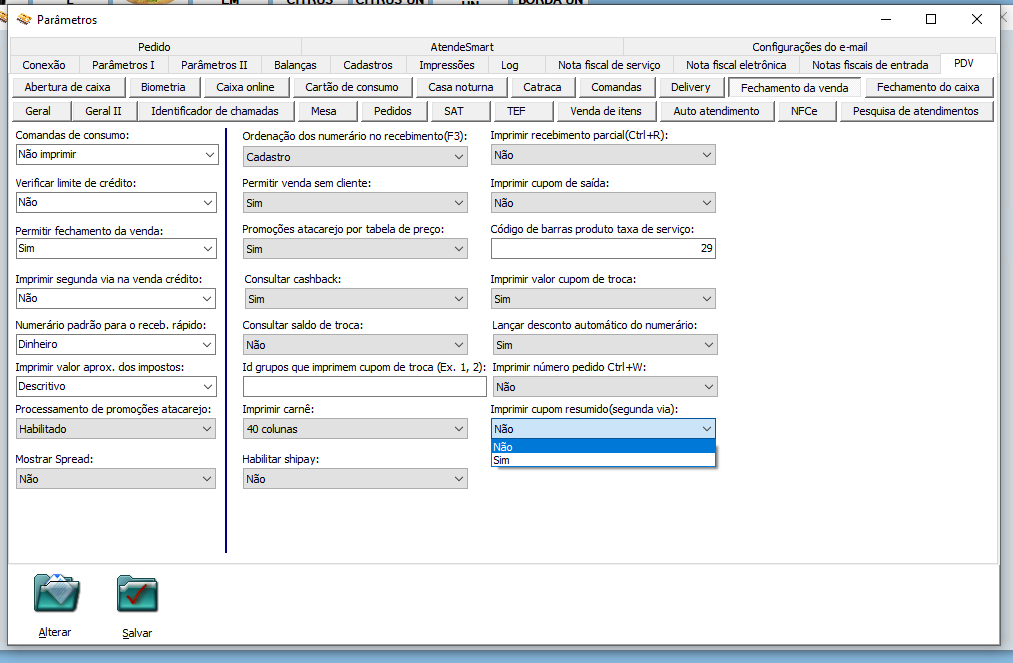Viewport: 1013px width, 663px height.
Task: Click the Identificador de chamadas button
Action: pos(215,111)
